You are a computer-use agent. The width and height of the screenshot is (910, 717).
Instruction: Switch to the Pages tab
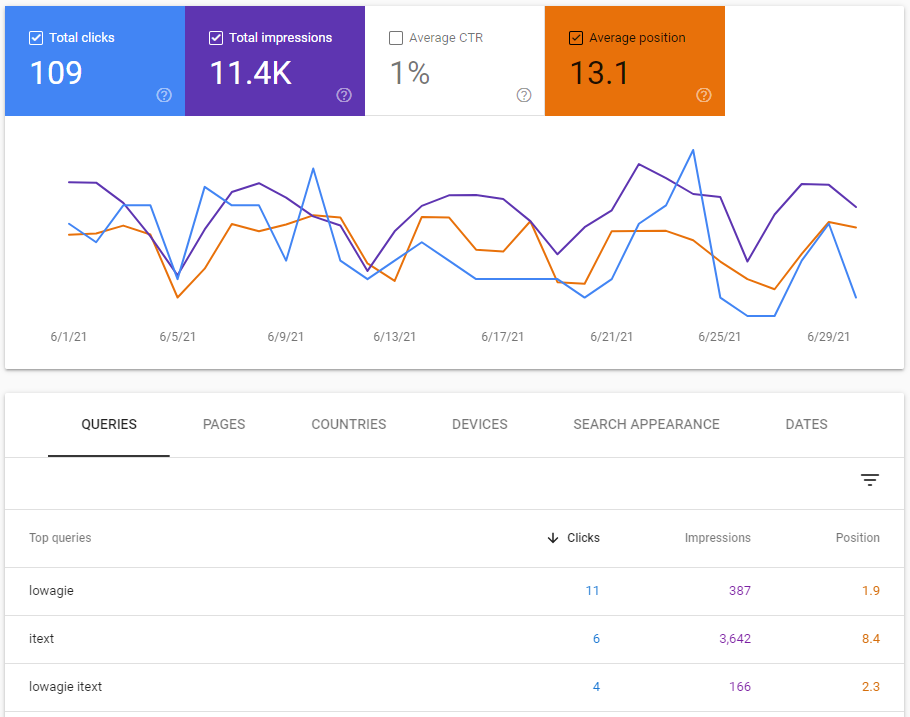tap(224, 424)
